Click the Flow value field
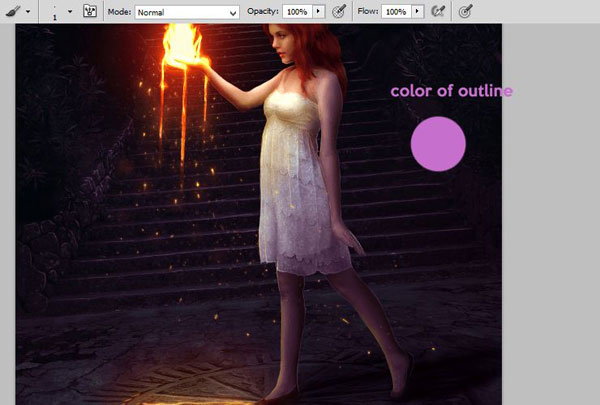The image size is (600, 405). coord(396,12)
